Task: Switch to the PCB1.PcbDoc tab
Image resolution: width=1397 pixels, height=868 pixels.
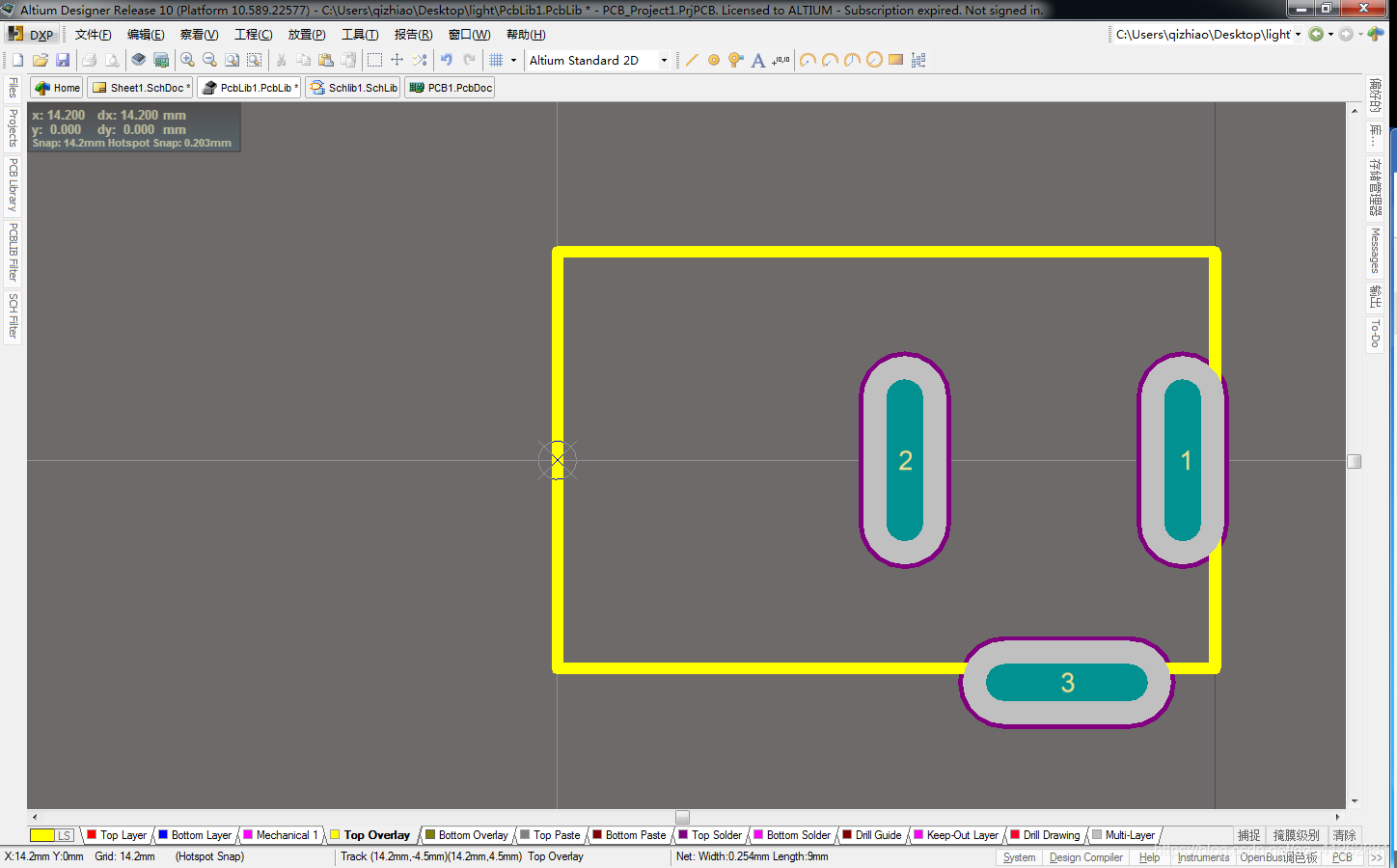Action: click(451, 88)
